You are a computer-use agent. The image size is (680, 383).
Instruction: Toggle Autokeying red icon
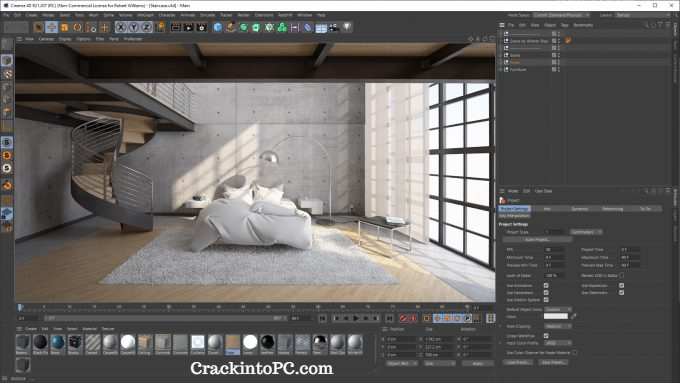click(x=413, y=318)
